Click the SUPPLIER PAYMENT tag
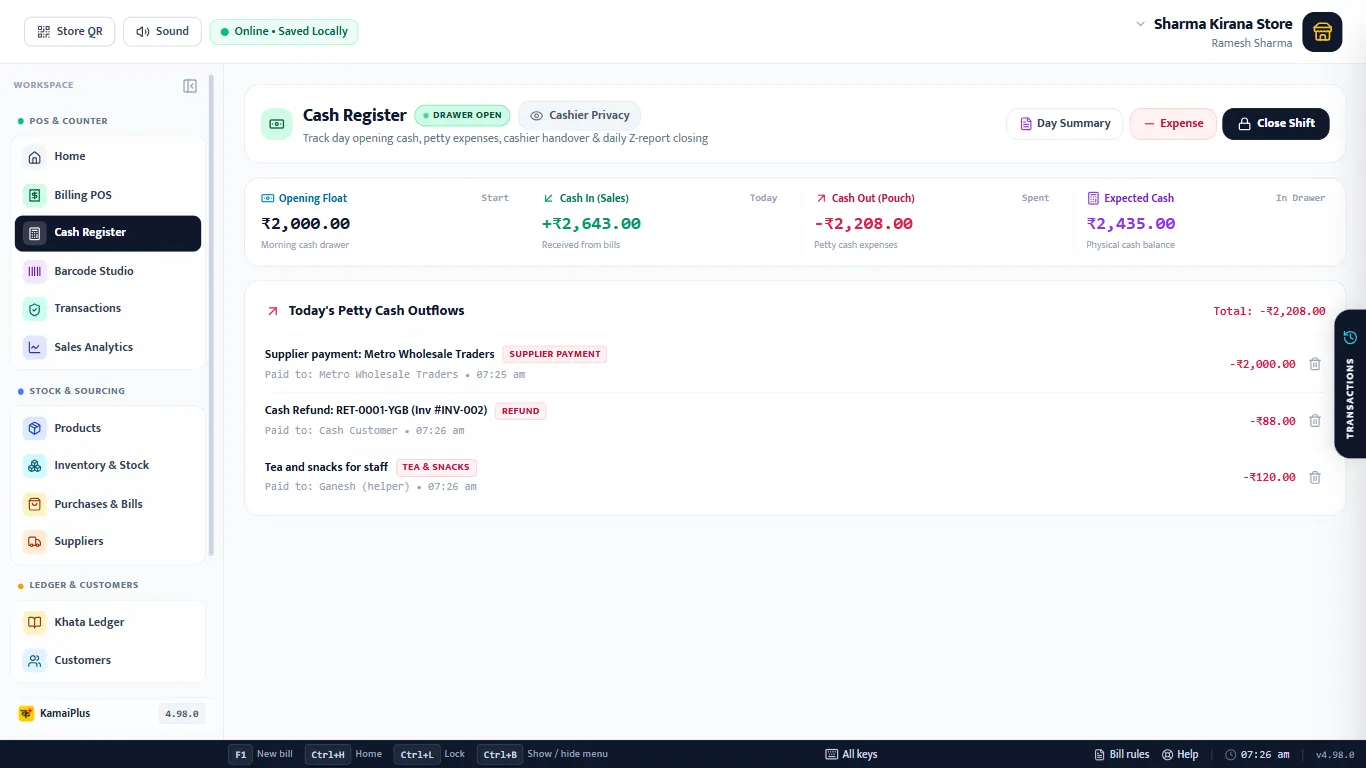Image resolution: width=1366 pixels, height=768 pixels. click(555, 354)
